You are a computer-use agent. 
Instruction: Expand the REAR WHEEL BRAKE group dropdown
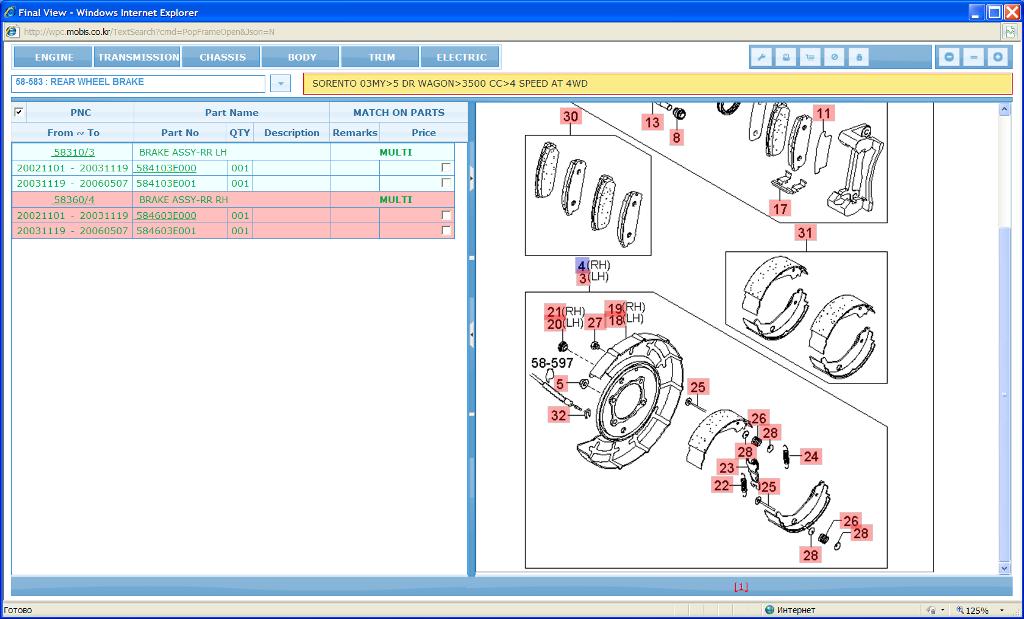[280, 83]
